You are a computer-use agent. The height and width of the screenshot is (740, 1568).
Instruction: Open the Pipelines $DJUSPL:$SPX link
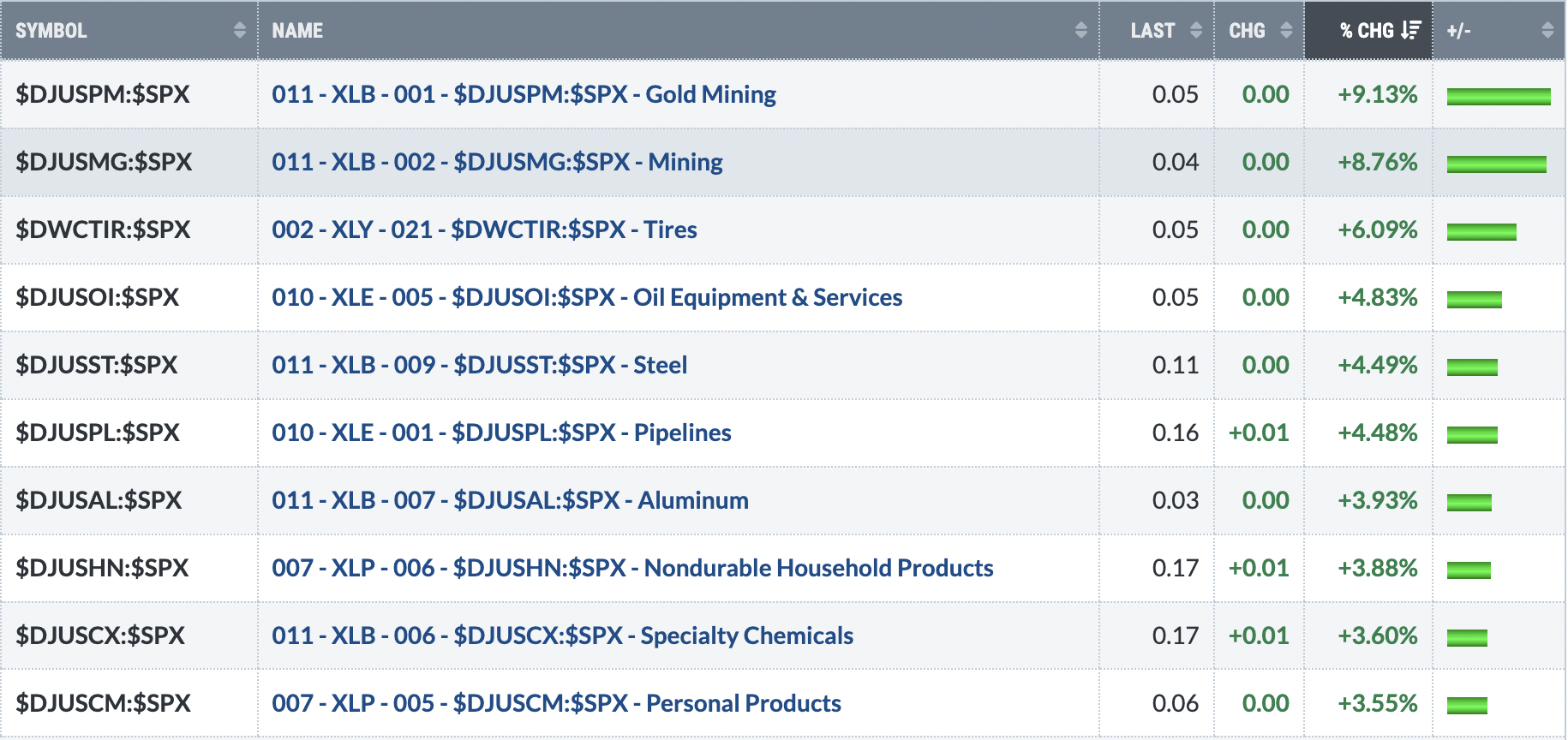coord(502,433)
